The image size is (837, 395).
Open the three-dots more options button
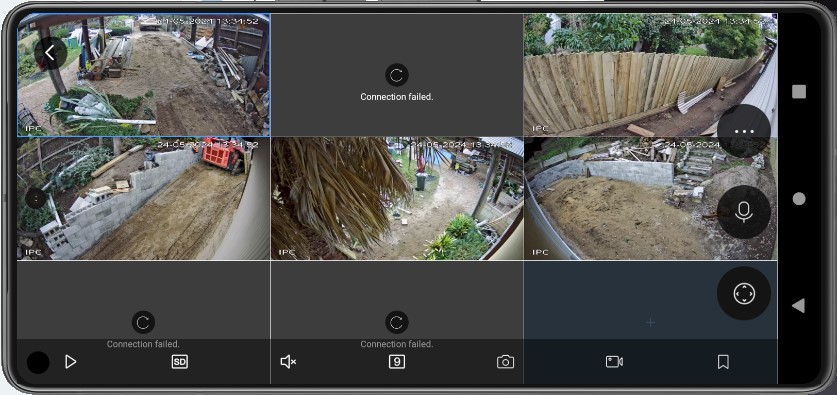click(744, 131)
